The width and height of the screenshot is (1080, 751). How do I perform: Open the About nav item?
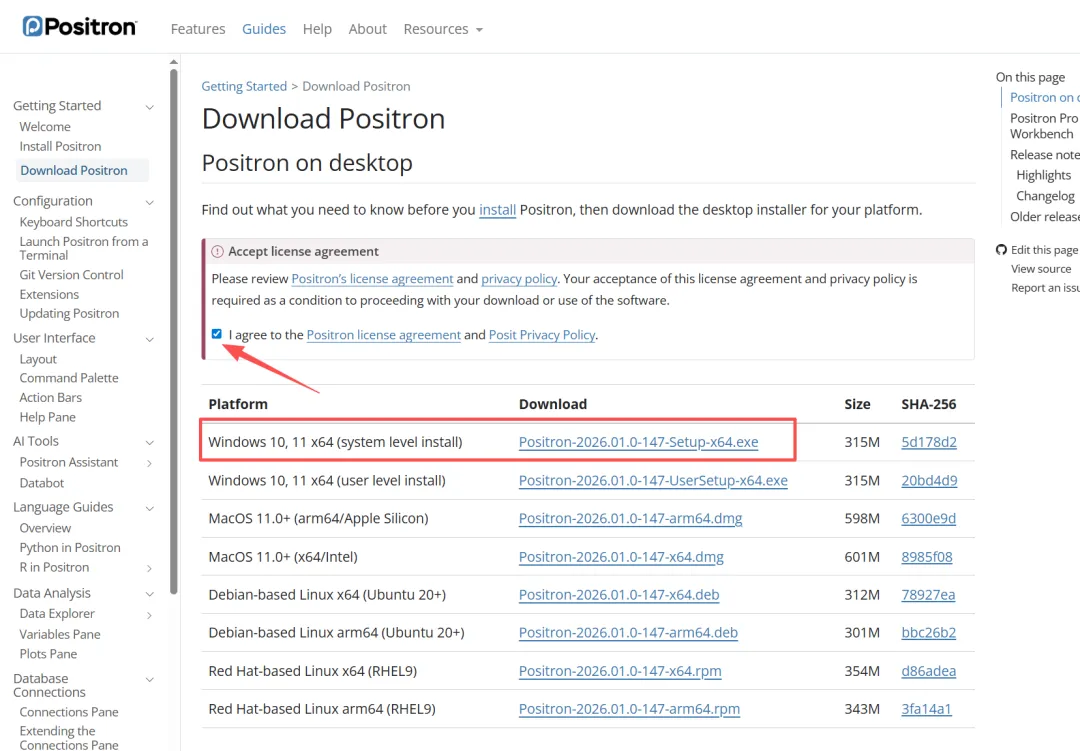pos(367,29)
